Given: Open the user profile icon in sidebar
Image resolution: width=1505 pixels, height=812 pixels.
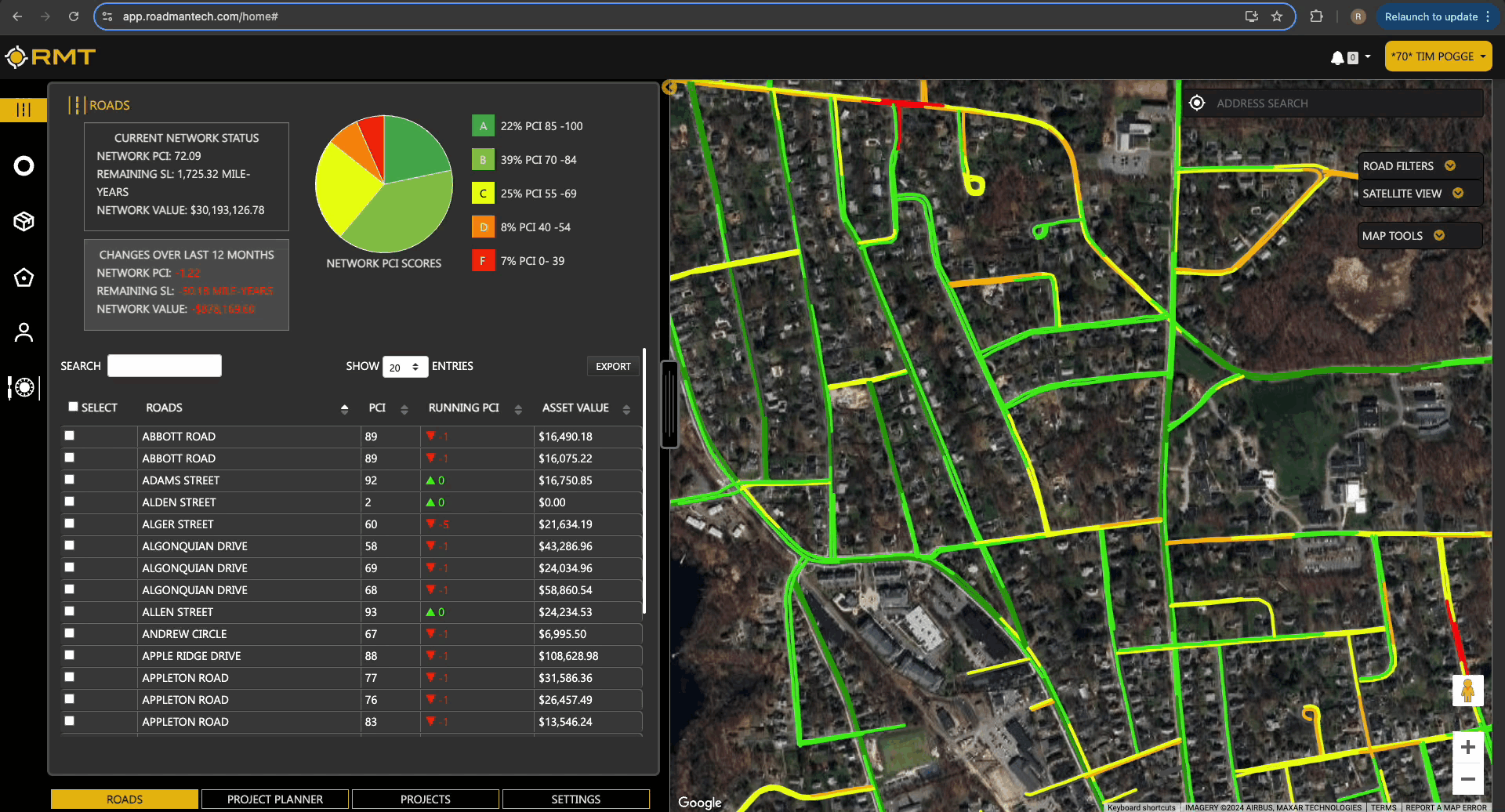Looking at the screenshot, I should (24, 333).
